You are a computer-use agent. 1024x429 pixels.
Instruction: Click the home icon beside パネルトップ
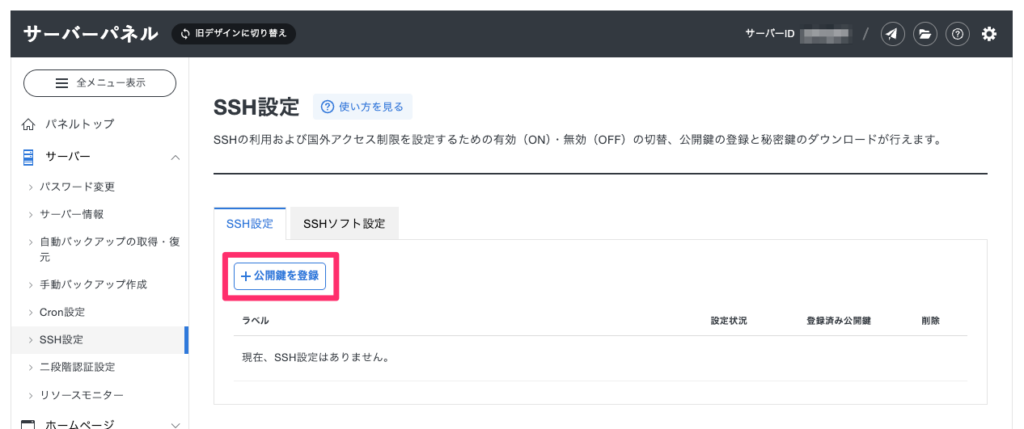coord(29,124)
